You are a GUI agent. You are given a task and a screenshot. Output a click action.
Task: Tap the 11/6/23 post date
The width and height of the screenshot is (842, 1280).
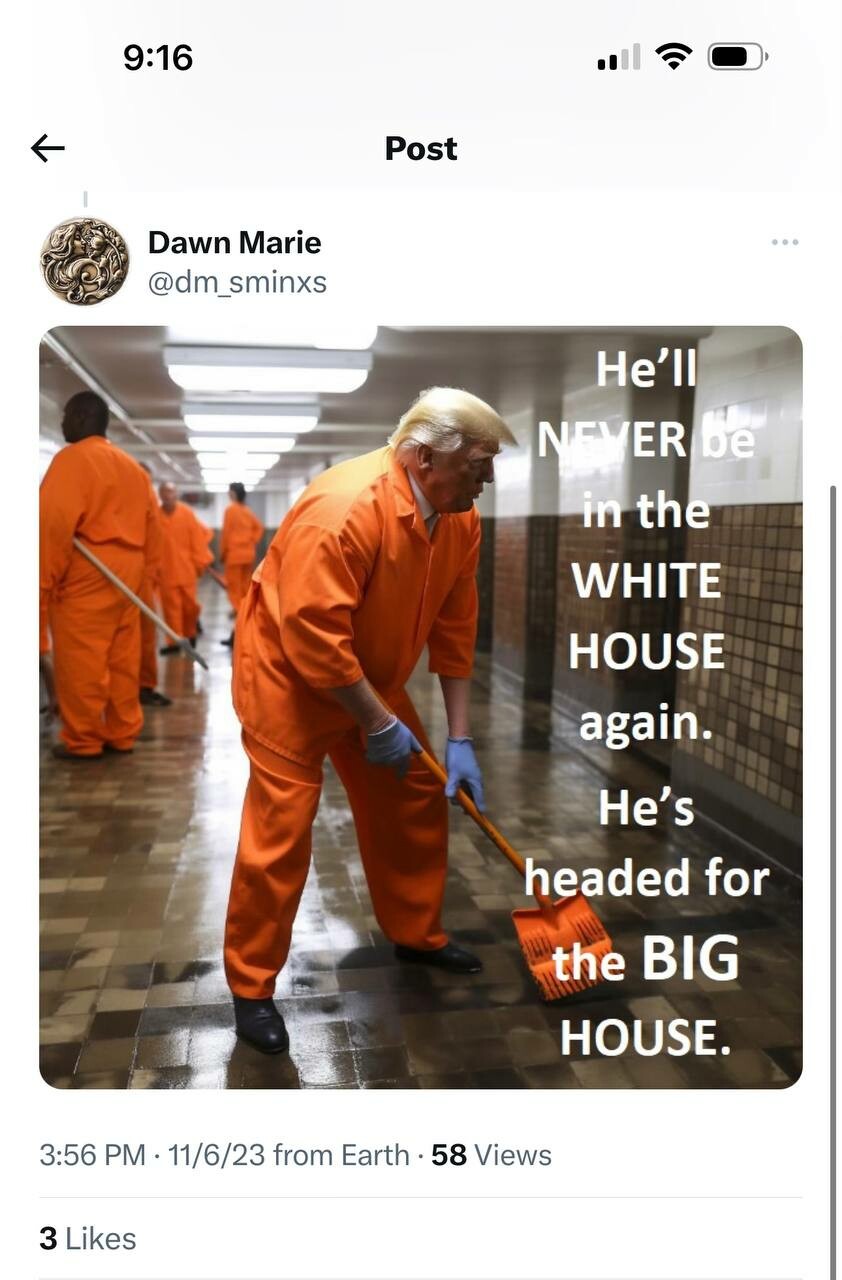(x=216, y=1155)
